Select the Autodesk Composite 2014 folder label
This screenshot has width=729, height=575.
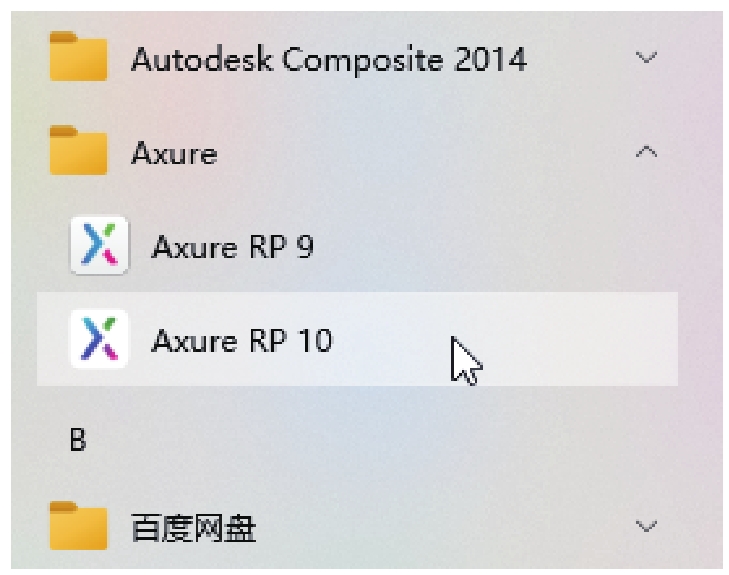tap(329, 59)
